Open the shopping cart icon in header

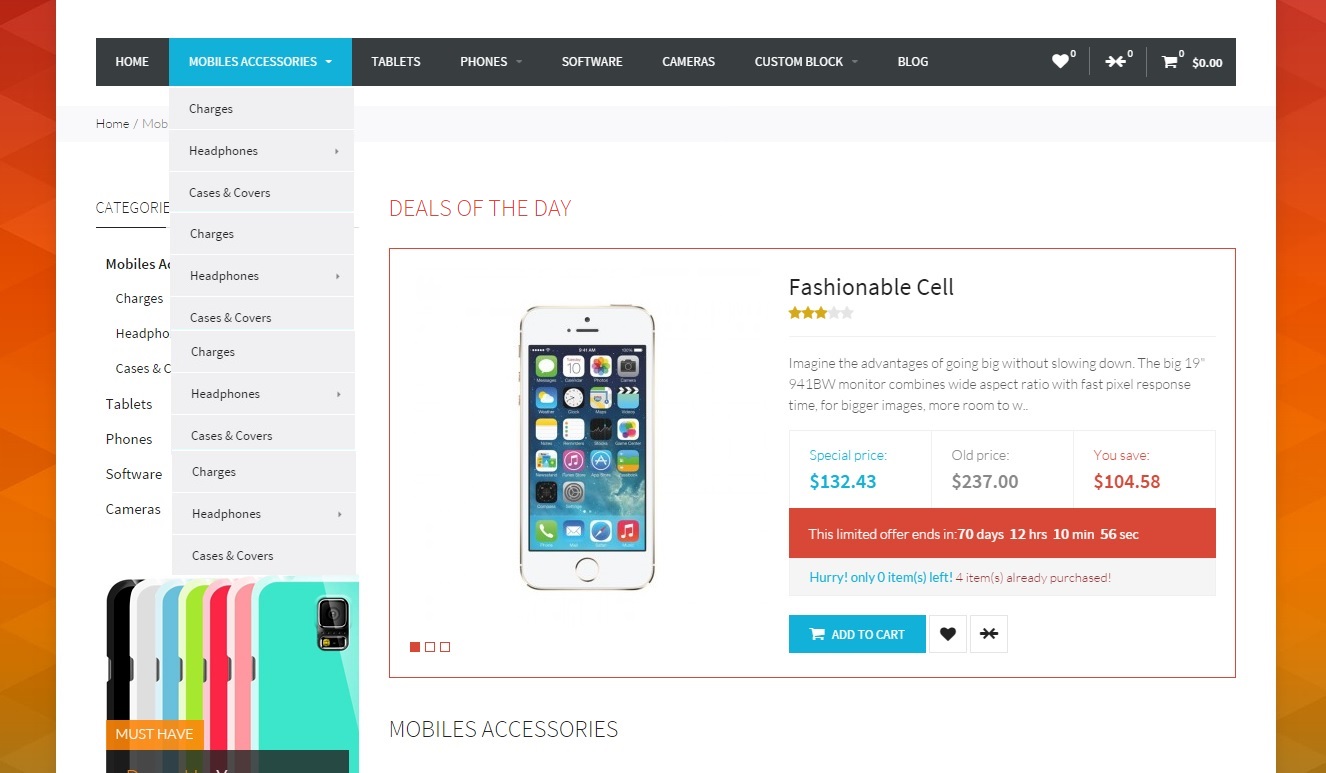click(x=1169, y=62)
